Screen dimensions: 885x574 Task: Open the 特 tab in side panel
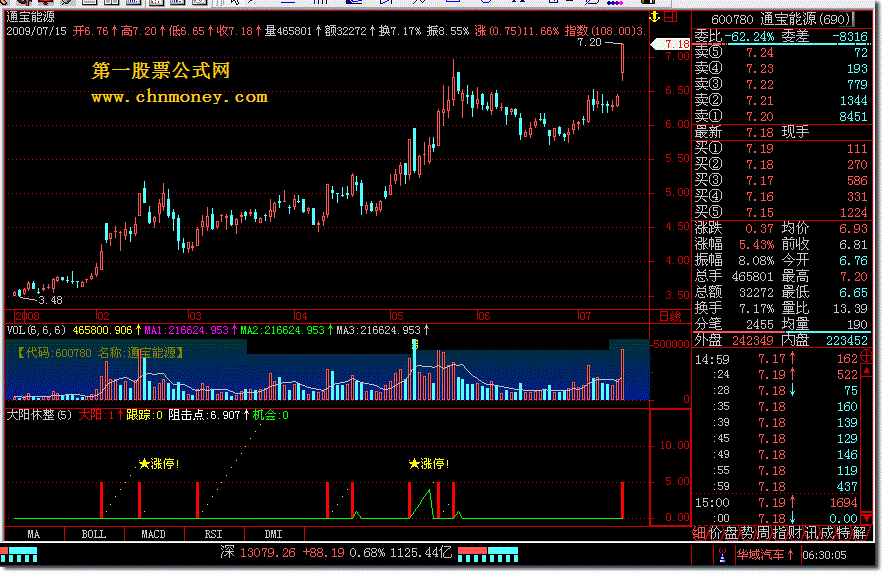tap(843, 533)
